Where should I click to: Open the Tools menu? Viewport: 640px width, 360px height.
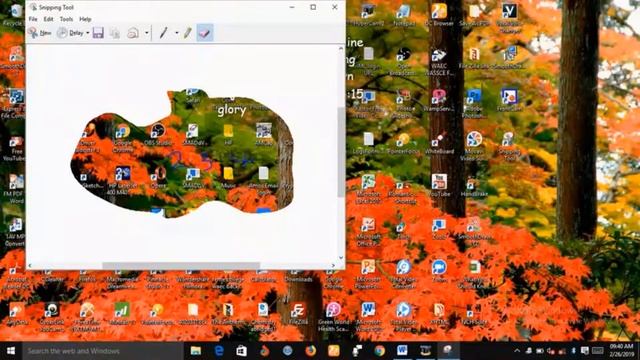[x=66, y=19]
